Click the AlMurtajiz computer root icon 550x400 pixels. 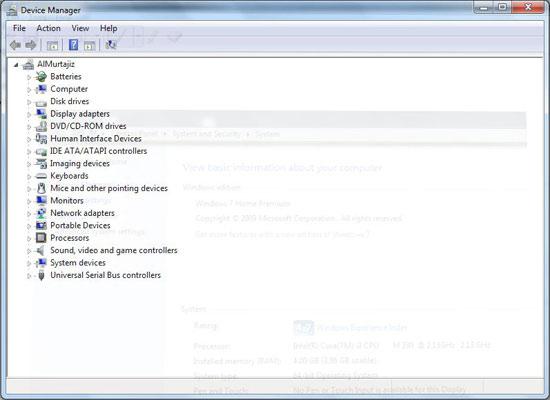click(x=28, y=65)
